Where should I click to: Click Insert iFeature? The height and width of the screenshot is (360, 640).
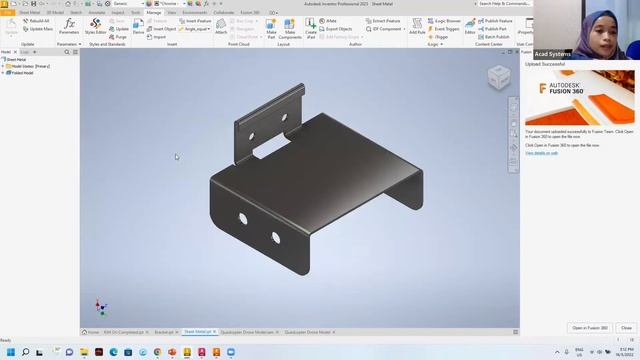click(x=196, y=21)
